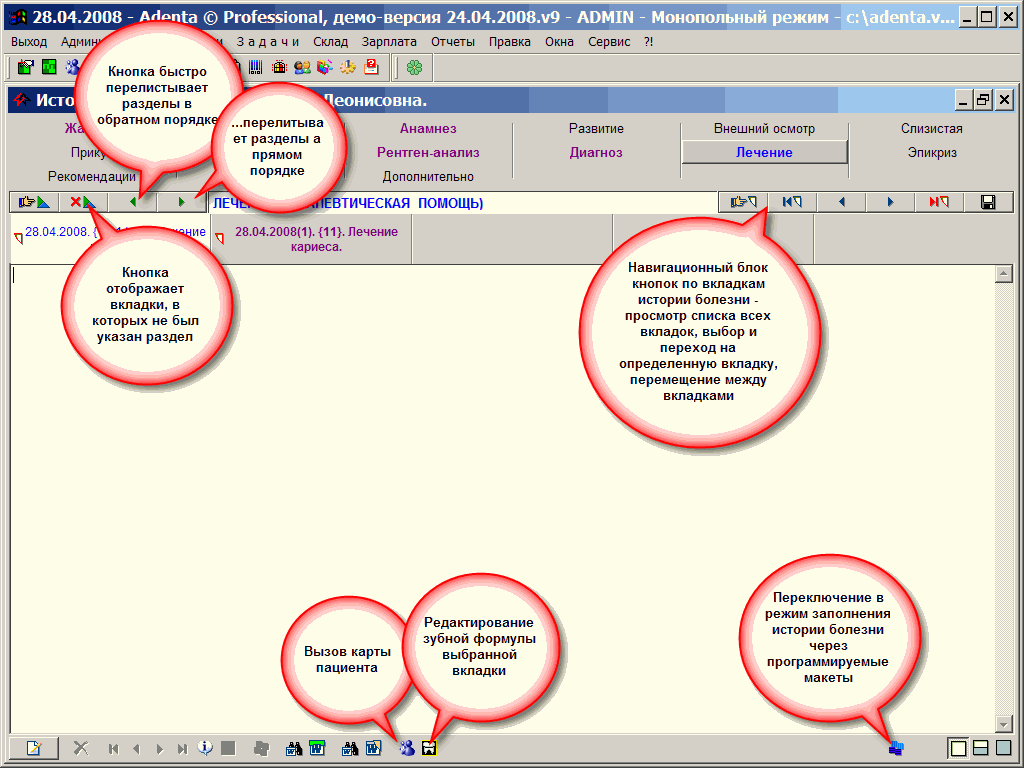Viewport: 1024px width, 768px height.
Task: Click the blue info bubble icon
Action: click(205, 747)
